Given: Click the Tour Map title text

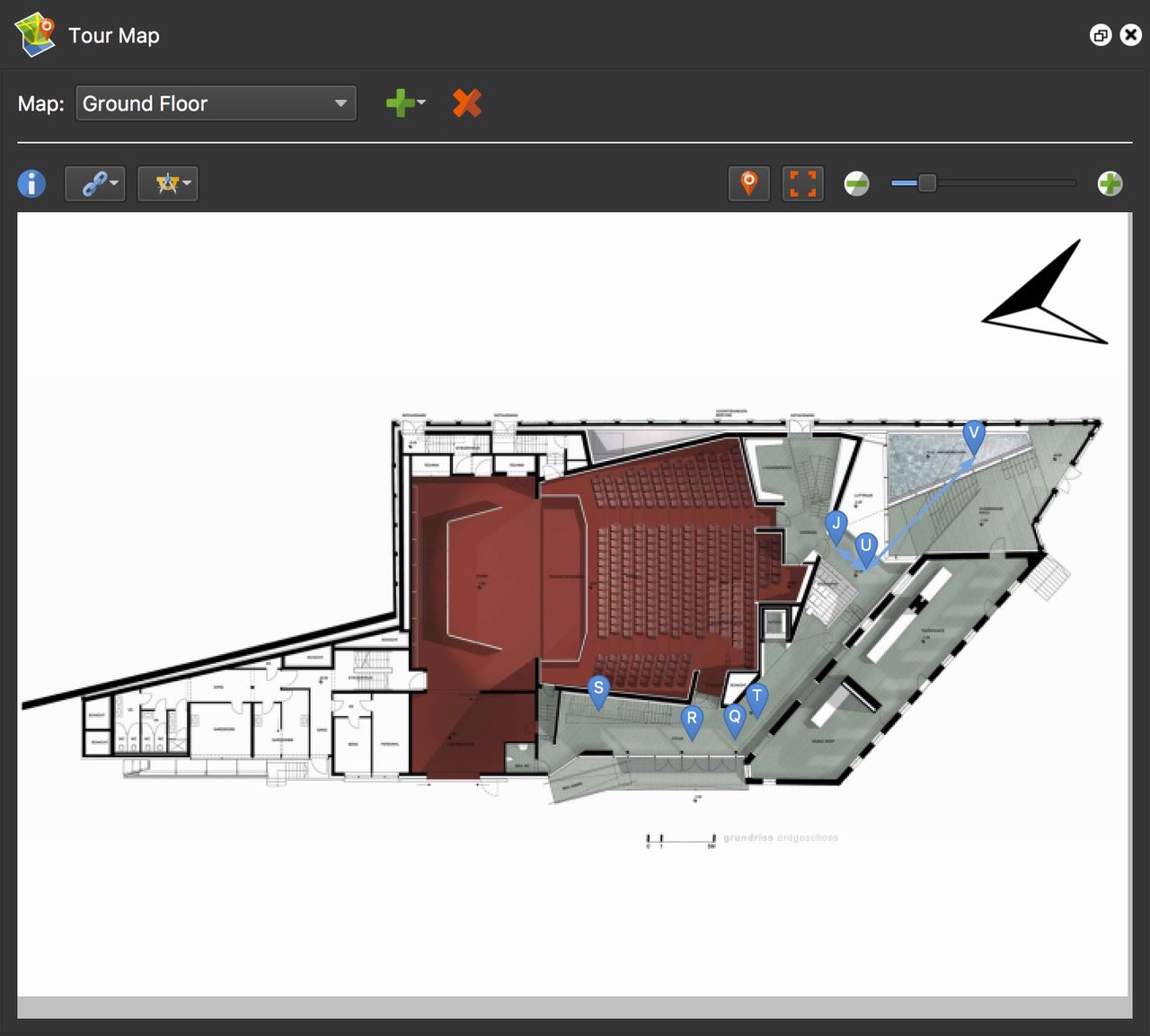Looking at the screenshot, I should [x=114, y=36].
